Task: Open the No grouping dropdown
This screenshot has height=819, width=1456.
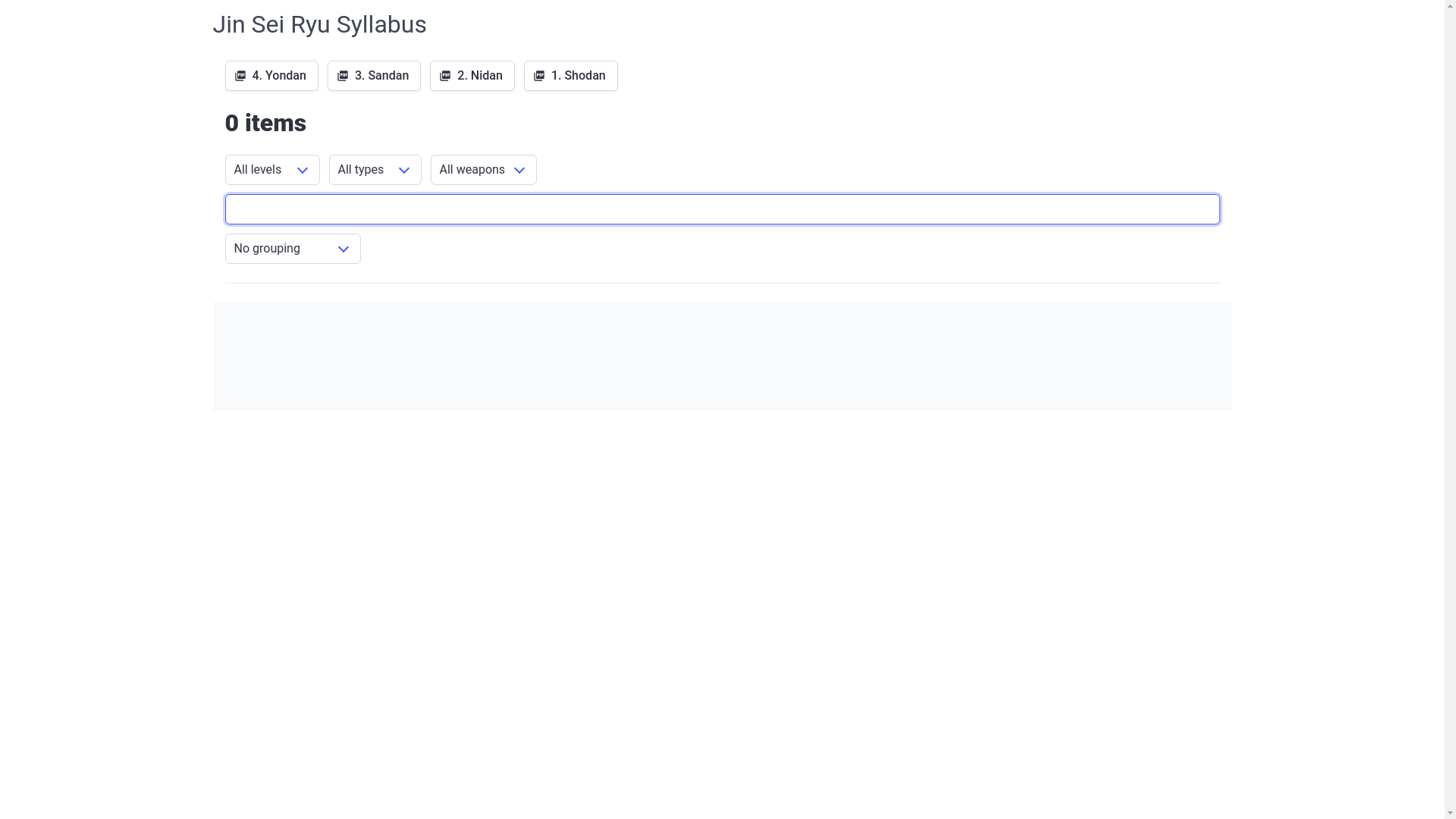Action: [293, 249]
